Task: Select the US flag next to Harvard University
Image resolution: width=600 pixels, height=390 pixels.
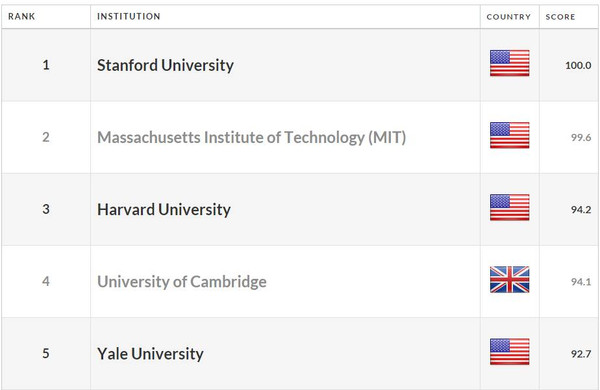Action: (x=509, y=207)
